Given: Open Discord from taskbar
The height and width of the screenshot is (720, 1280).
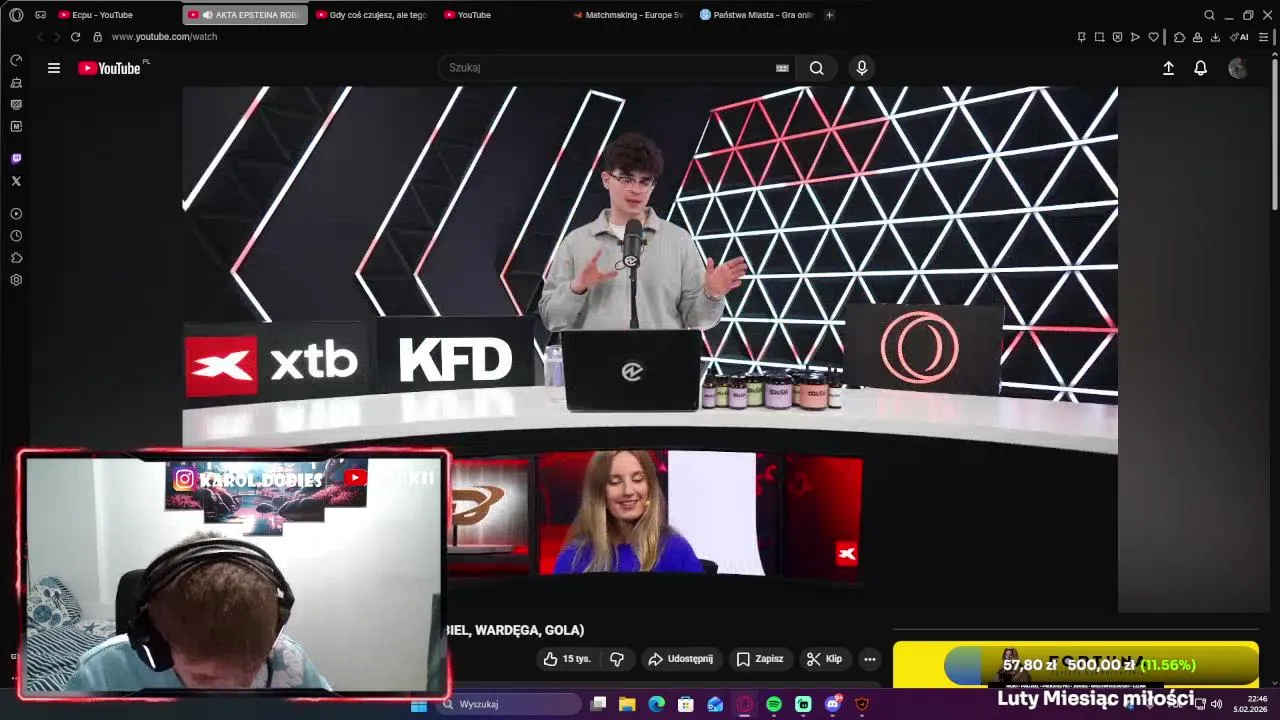Looking at the screenshot, I should 833,704.
